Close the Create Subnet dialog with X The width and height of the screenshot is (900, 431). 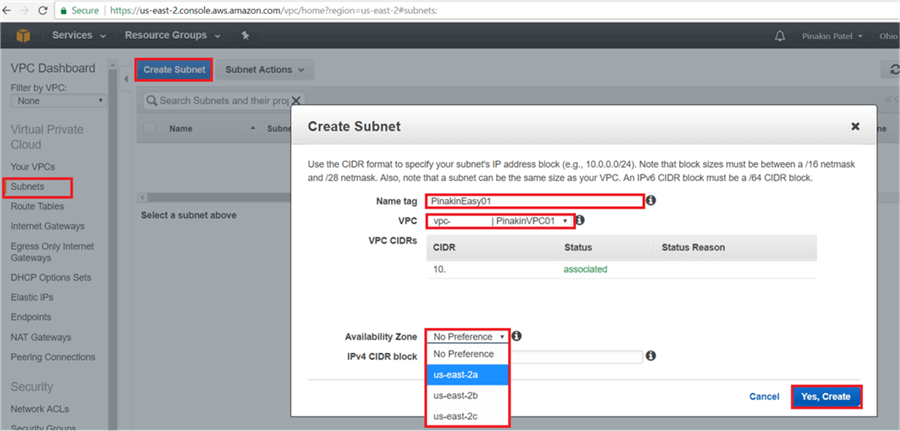[x=855, y=126]
